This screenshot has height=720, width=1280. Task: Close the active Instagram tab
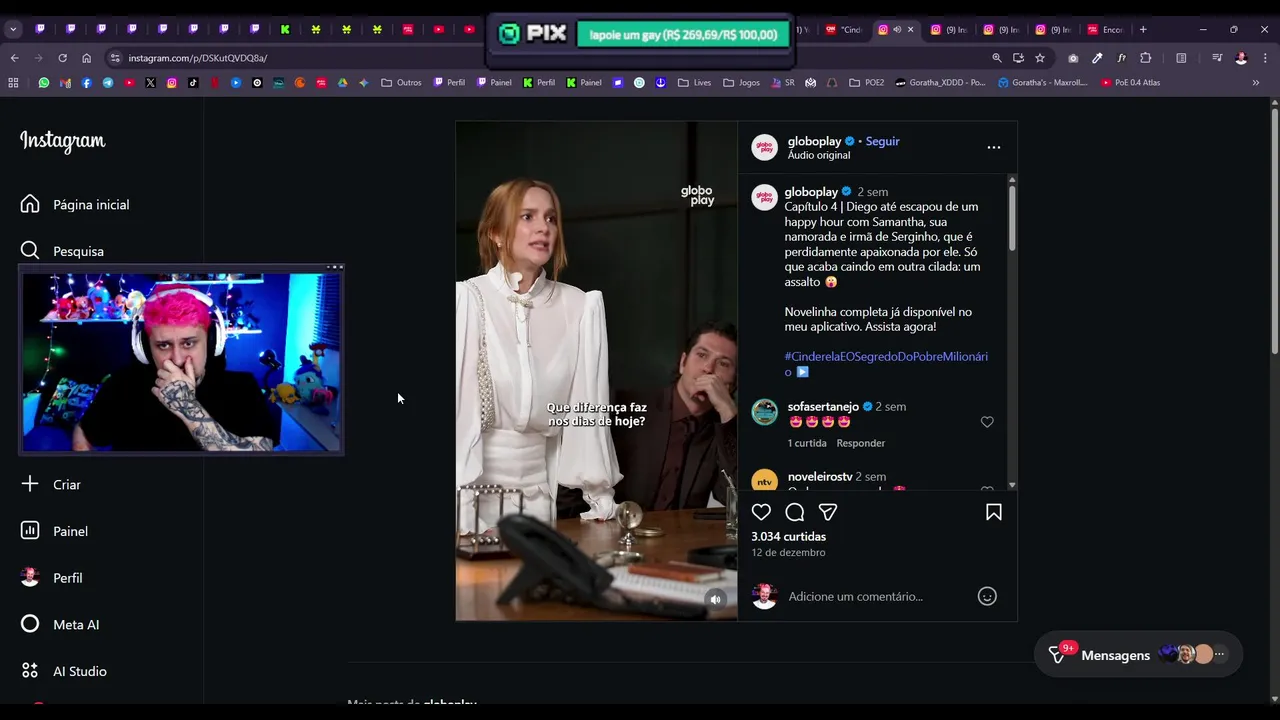coord(911,30)
